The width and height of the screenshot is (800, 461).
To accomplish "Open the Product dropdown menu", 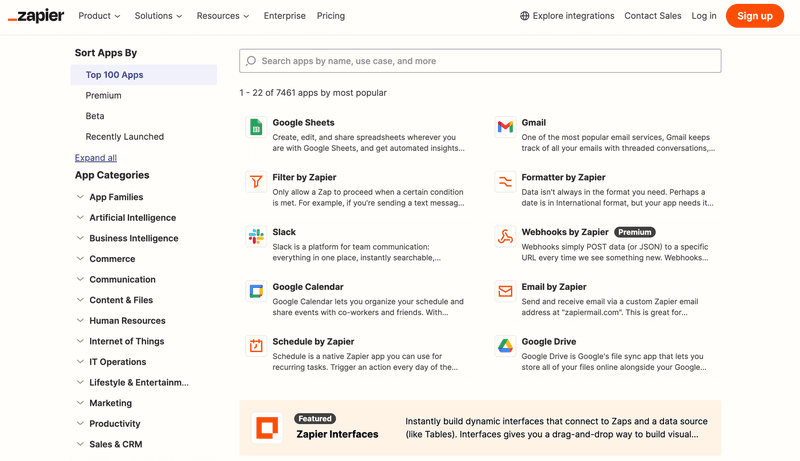I will [x=99, y=16].
